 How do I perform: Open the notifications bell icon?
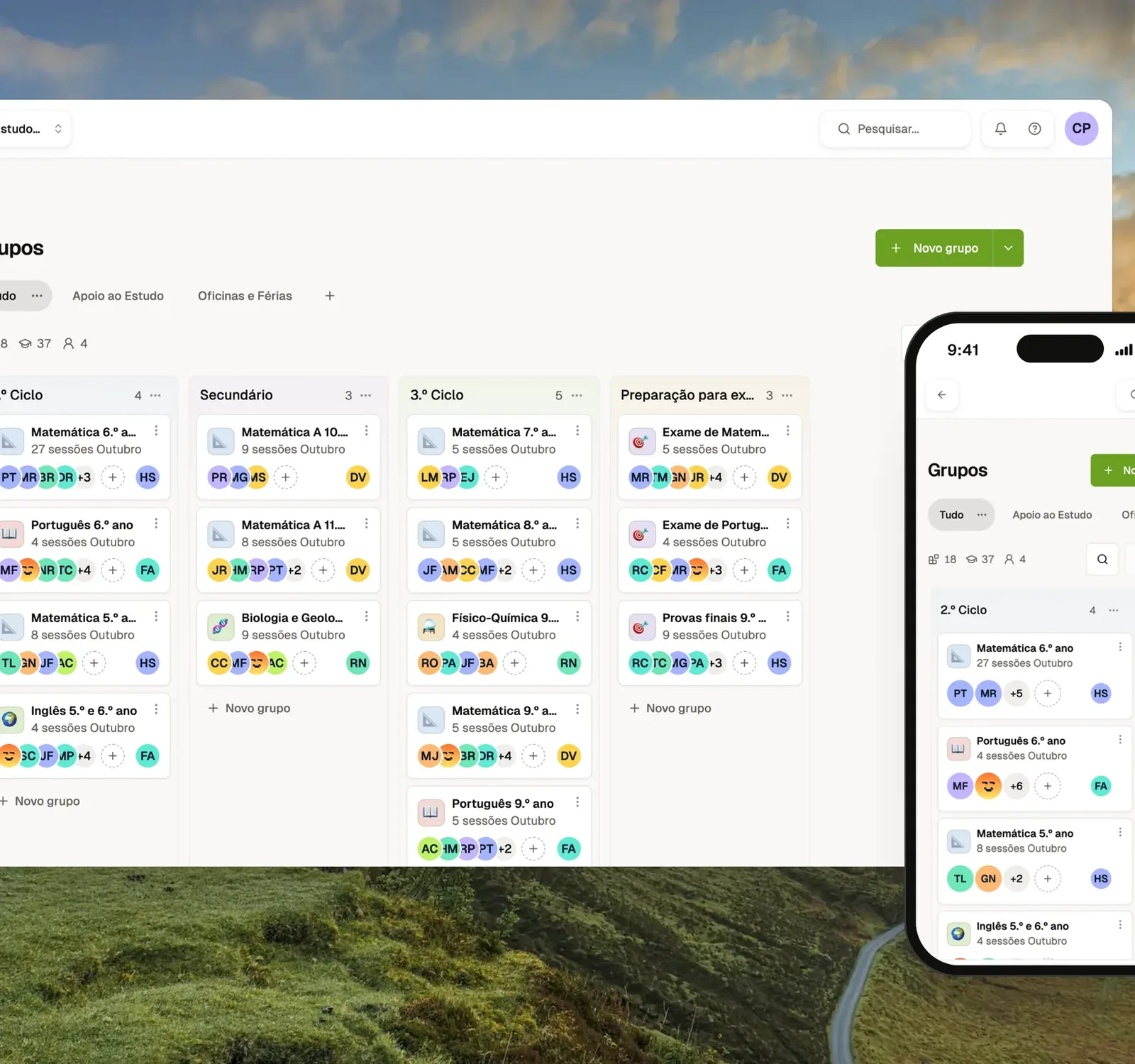click(1000, 128)
